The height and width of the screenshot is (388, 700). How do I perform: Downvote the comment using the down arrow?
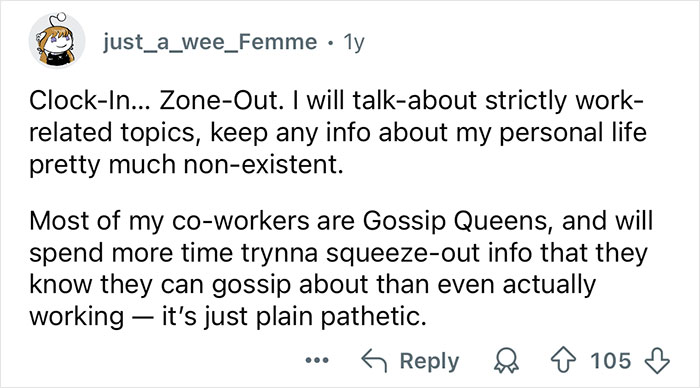click(x=658, y=360)
